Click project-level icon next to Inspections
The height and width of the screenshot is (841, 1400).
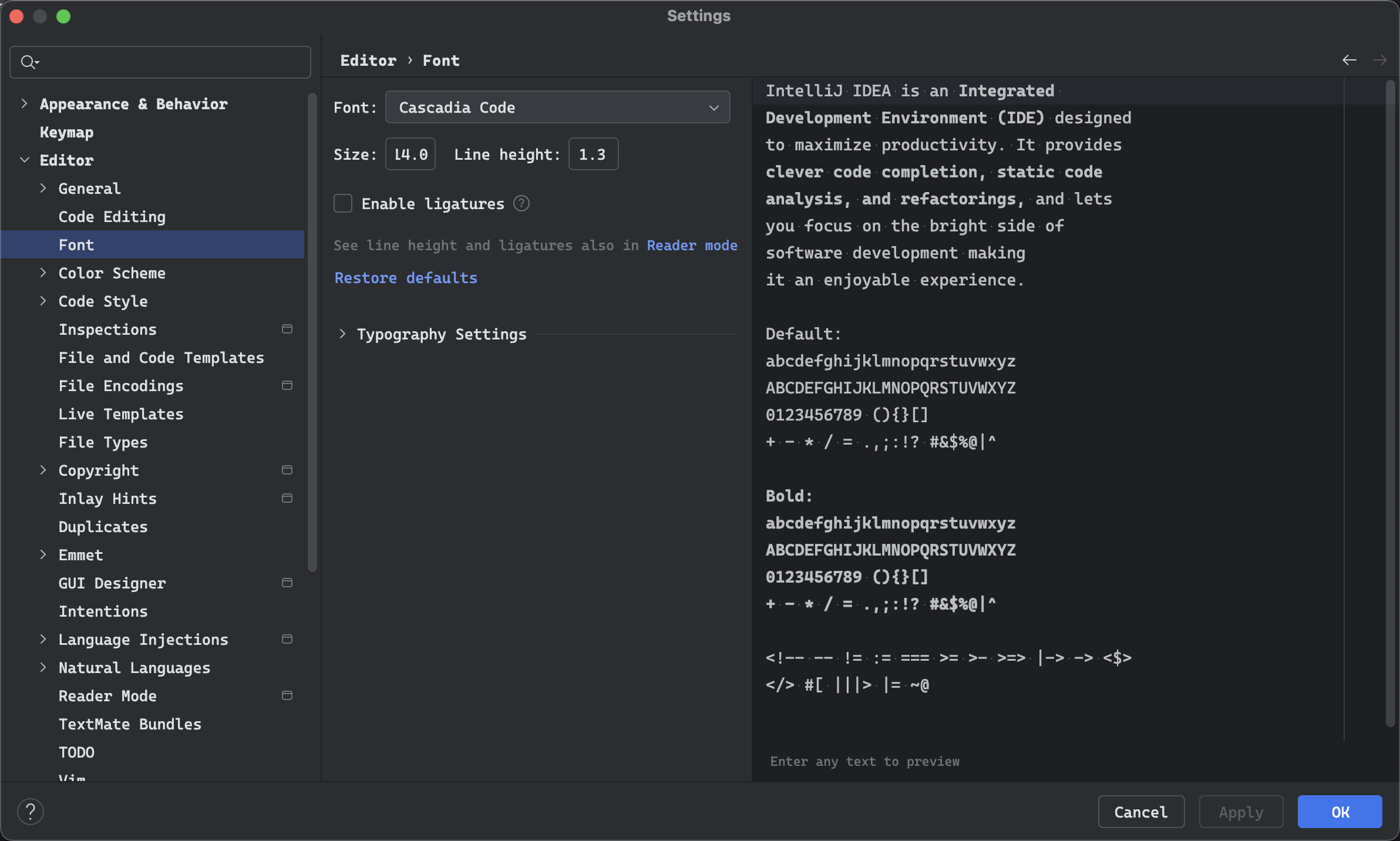coord(287,329)
